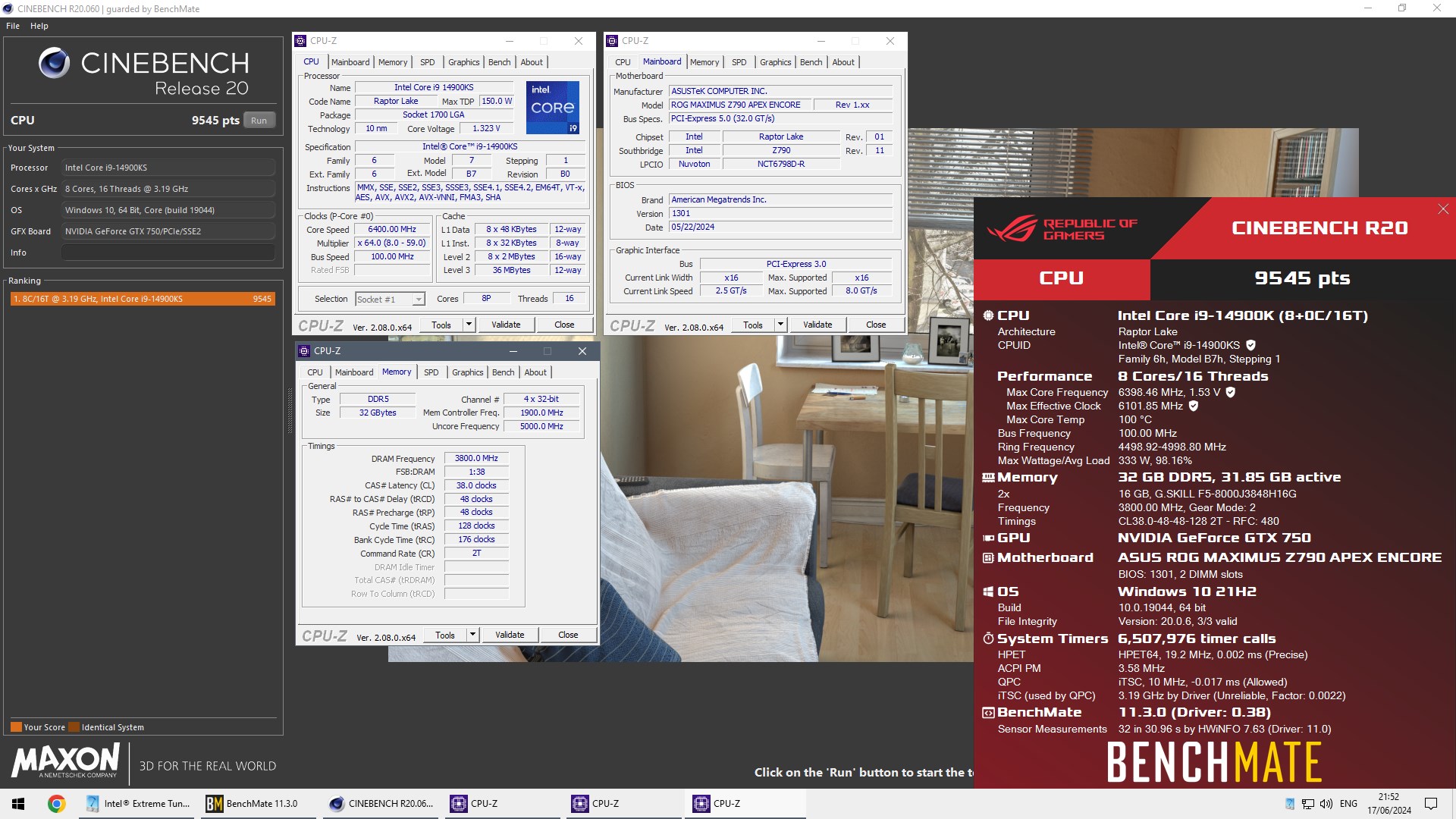This screenshot has height=819, width=1456.
Task: Click Tools button in Mainboard CPU-Z window
Action: 753,325
